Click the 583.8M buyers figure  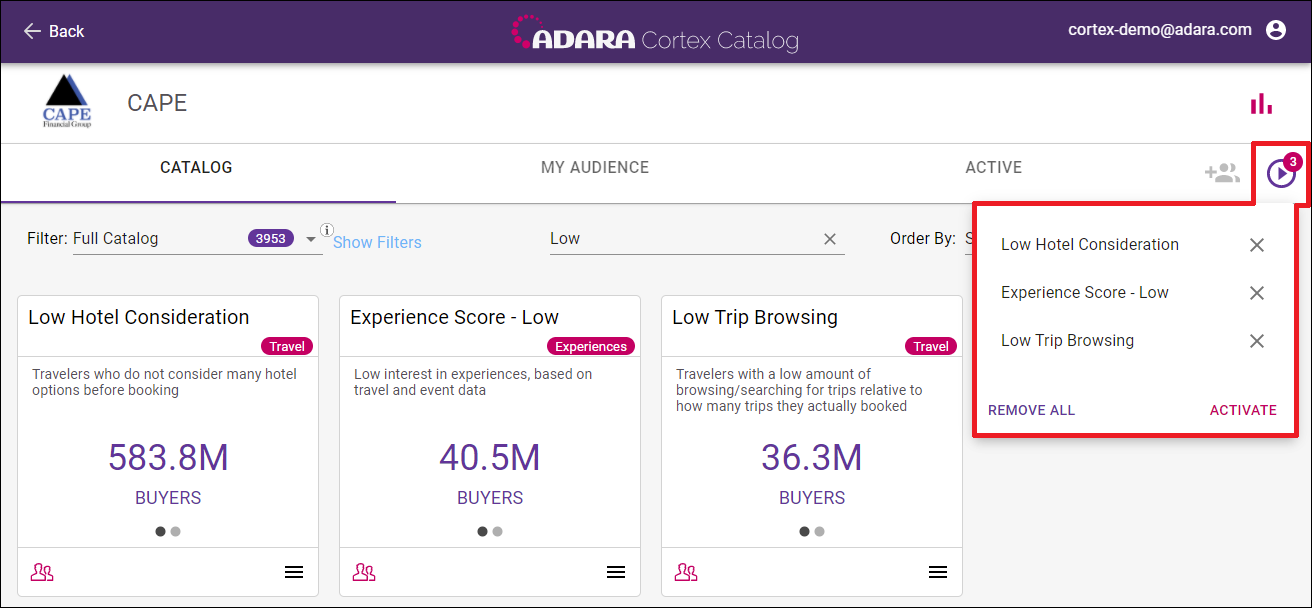click(168, 458)
